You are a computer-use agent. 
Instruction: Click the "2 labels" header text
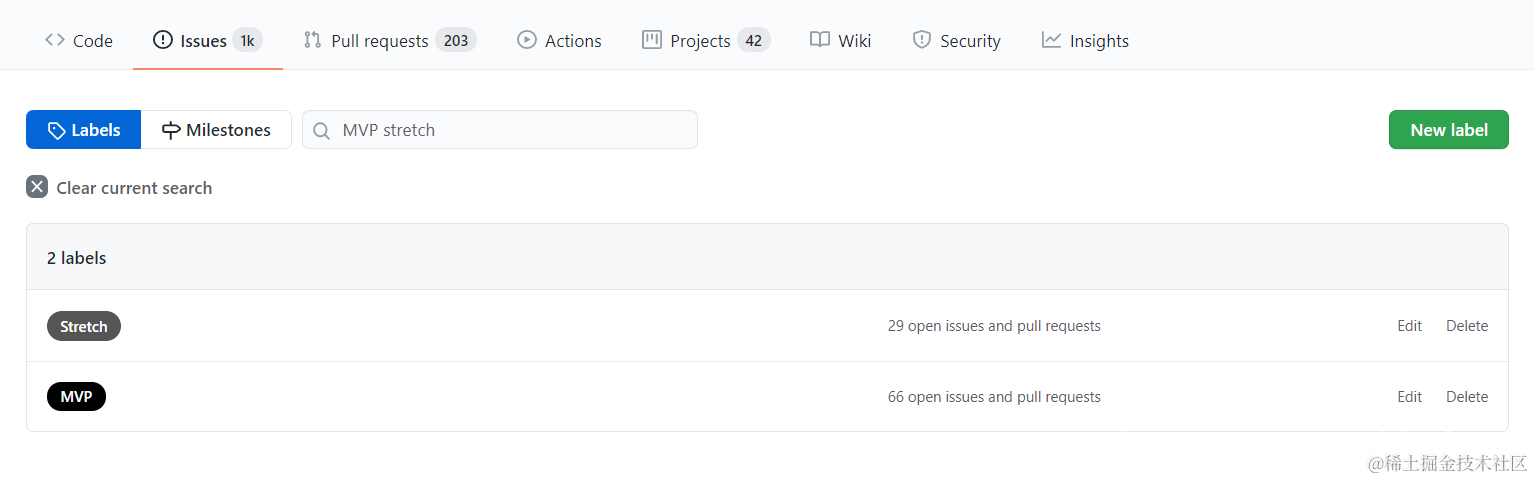click(77, 258)
